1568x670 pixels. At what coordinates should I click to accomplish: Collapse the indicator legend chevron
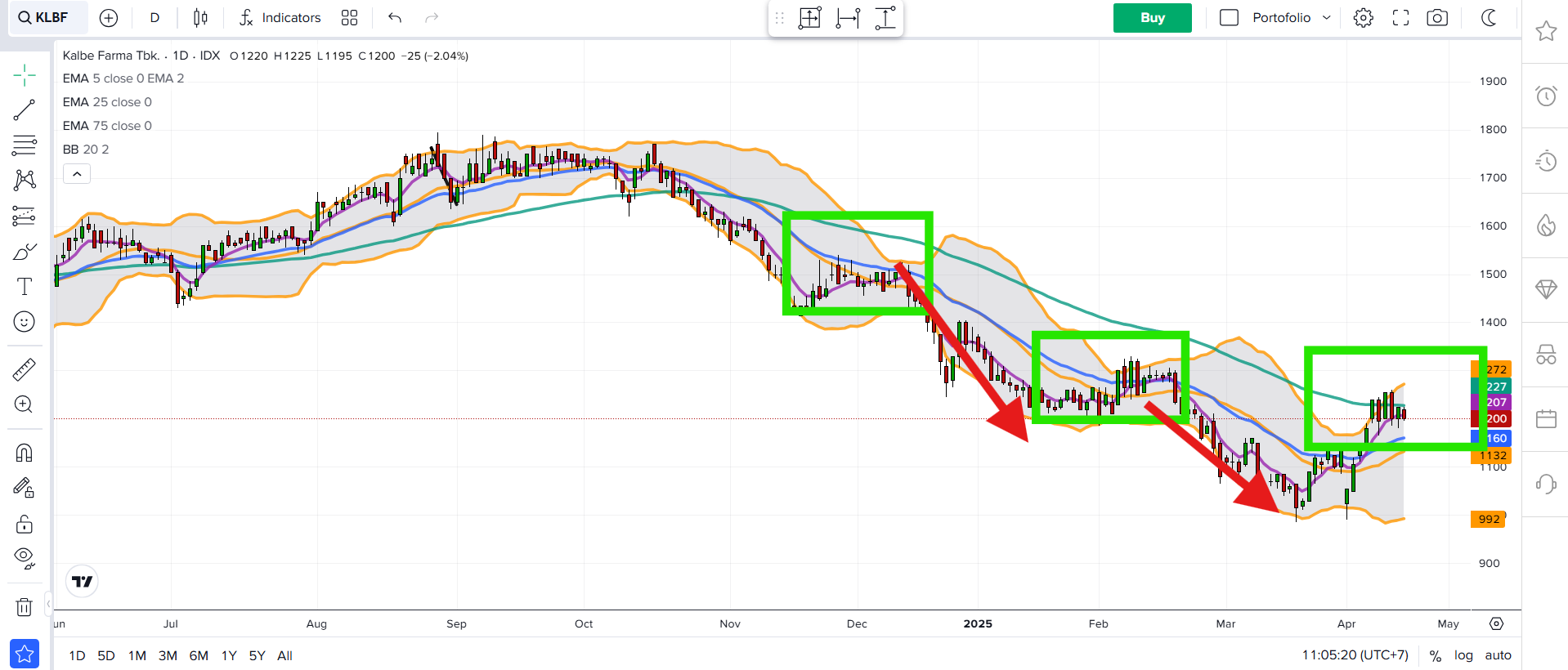[x=77, y=173]
